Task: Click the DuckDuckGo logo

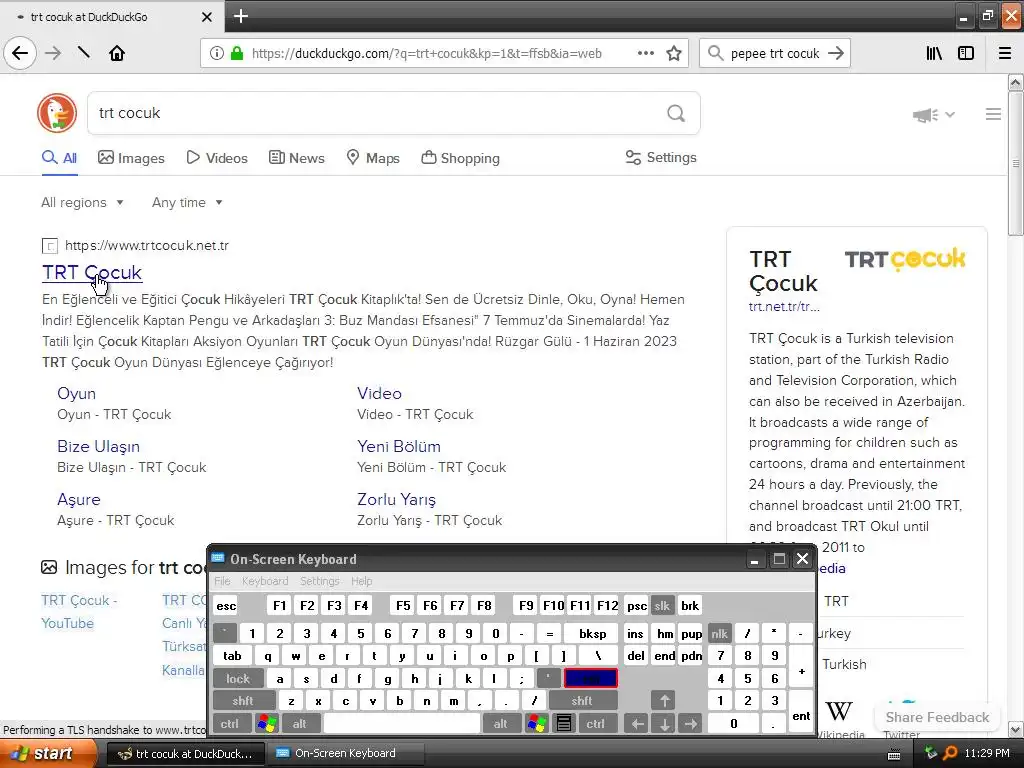Action: pyautogui.click(x=57, y=113)
